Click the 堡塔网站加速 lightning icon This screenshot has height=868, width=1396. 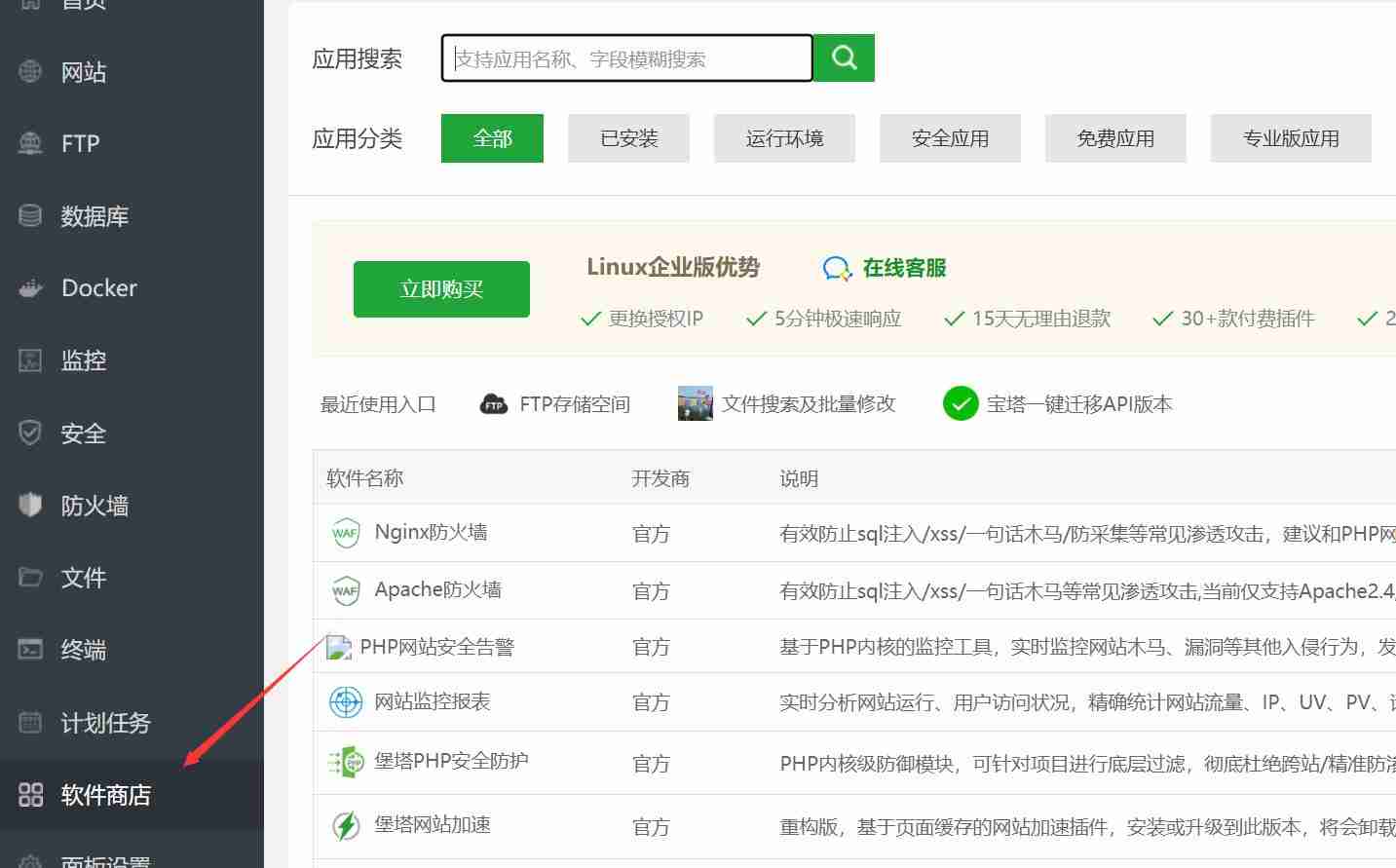tap(346, 824)
